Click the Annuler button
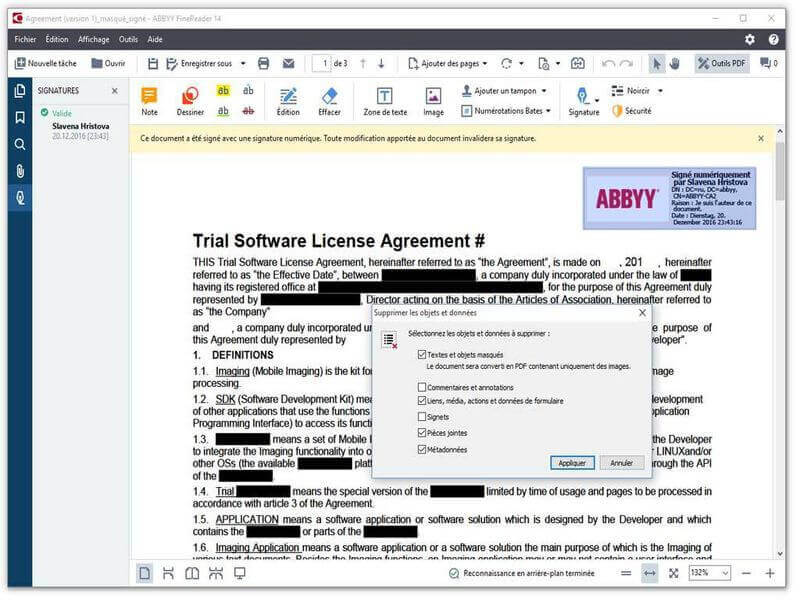This screenshot has width=800, height=600. pyautogui.click(x=621, y=463)
